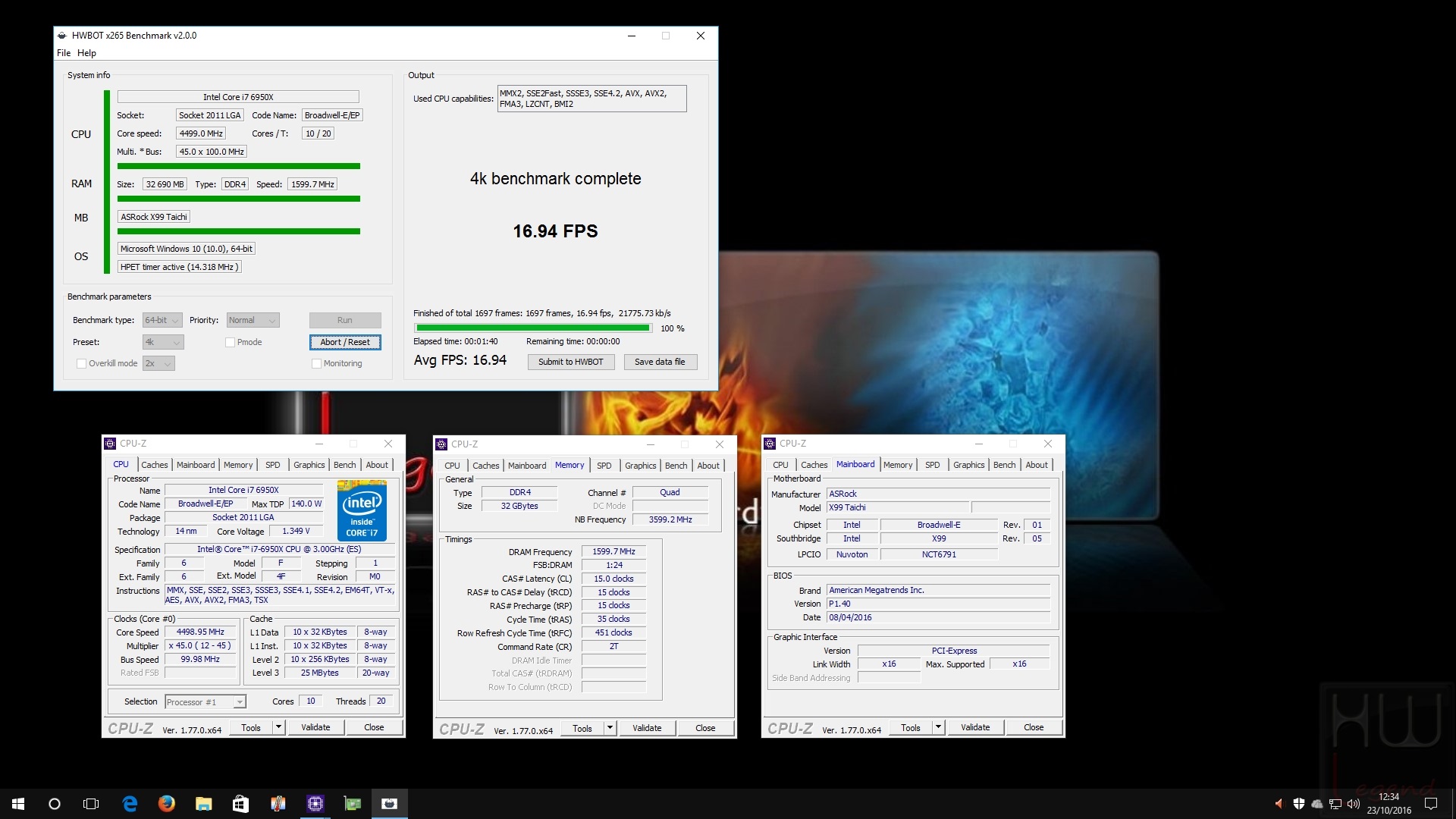The image size is (1456, 819).
Task: Click the DRAM Frequency 1599.7 MHz value
Action: 613,552
